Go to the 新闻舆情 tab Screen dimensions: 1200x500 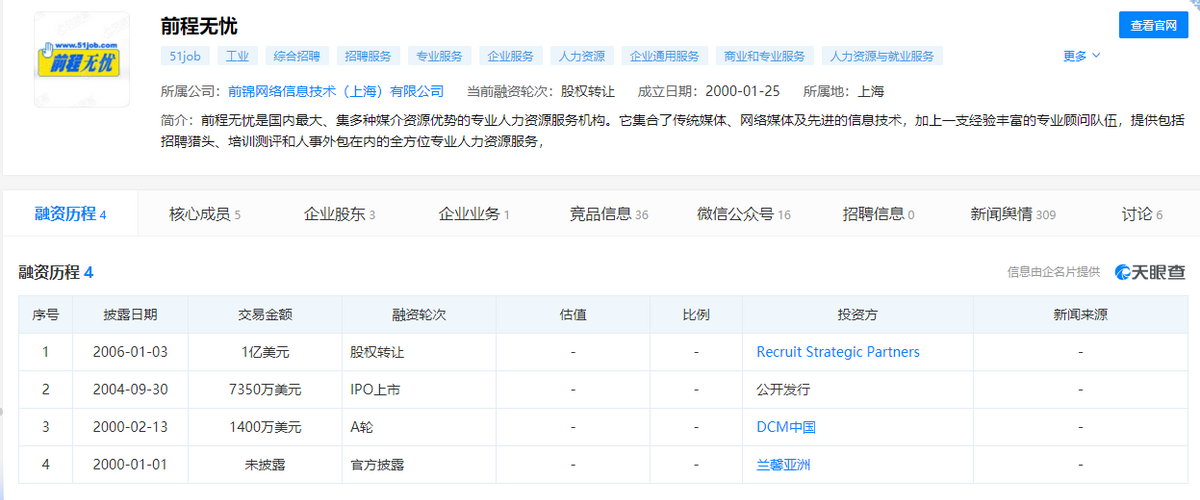[x=1012, y=214]
